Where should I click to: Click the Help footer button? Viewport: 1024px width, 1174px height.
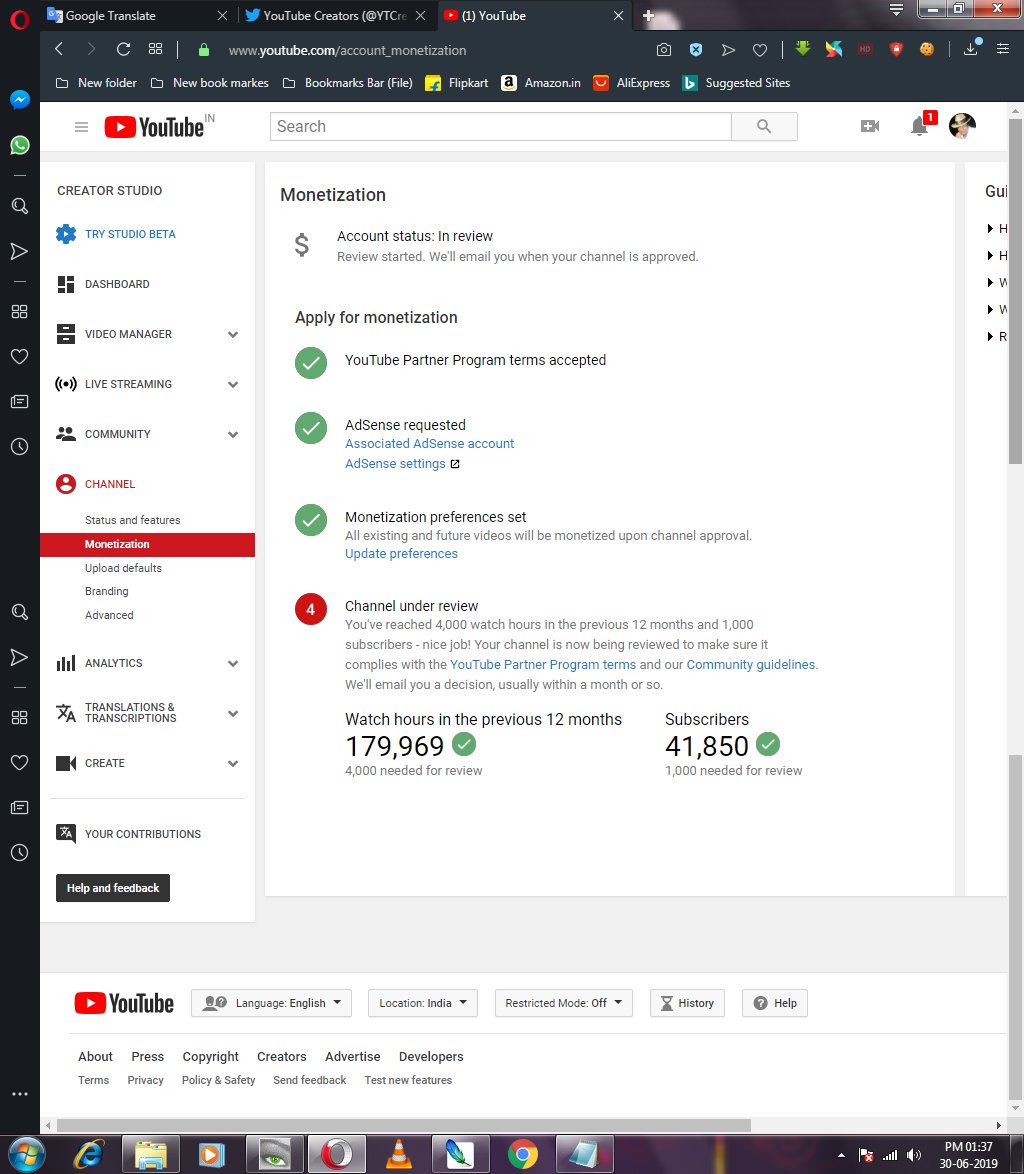pos(775,1003)
